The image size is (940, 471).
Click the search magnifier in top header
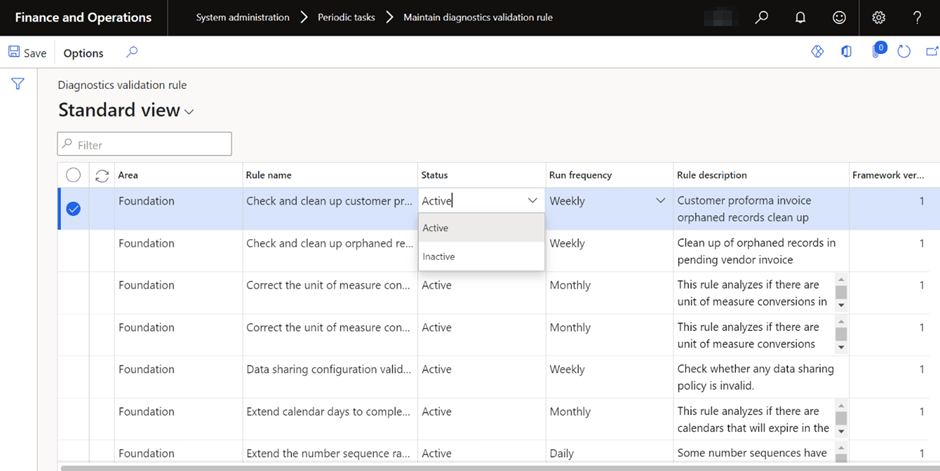[x=762, y=18]
